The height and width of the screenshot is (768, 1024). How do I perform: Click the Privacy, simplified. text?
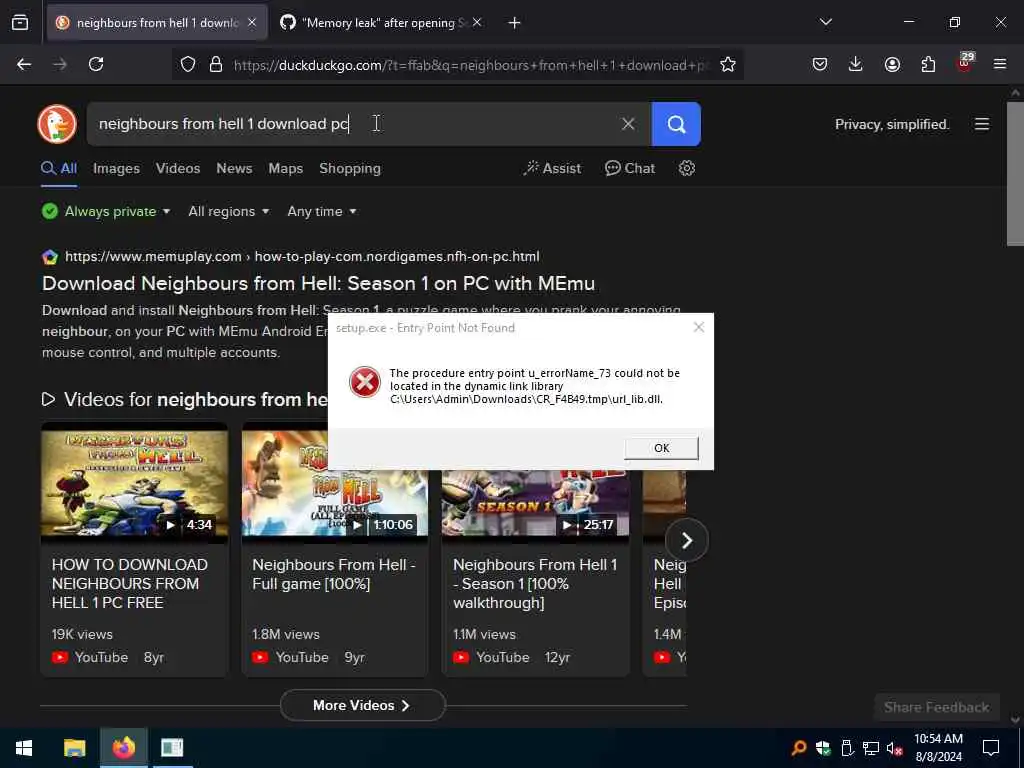pyautogui.click(x=892, y=124)
